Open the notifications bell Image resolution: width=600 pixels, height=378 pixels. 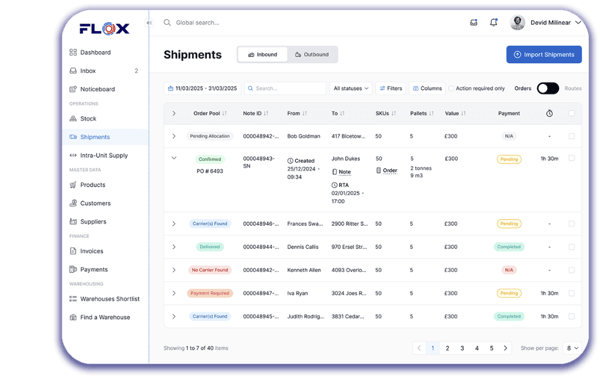point(494,22)
